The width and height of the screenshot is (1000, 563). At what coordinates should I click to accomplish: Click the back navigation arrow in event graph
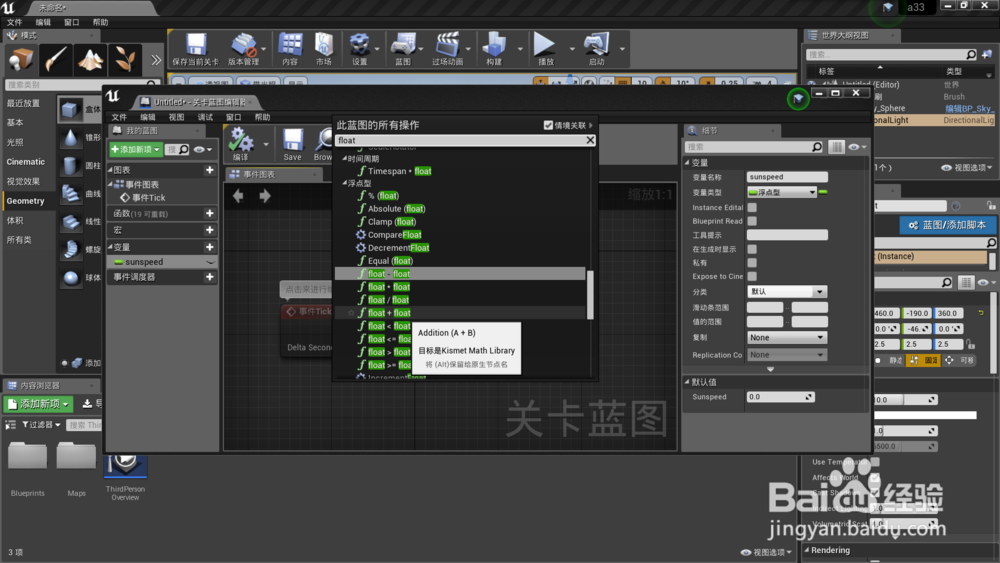238,196
